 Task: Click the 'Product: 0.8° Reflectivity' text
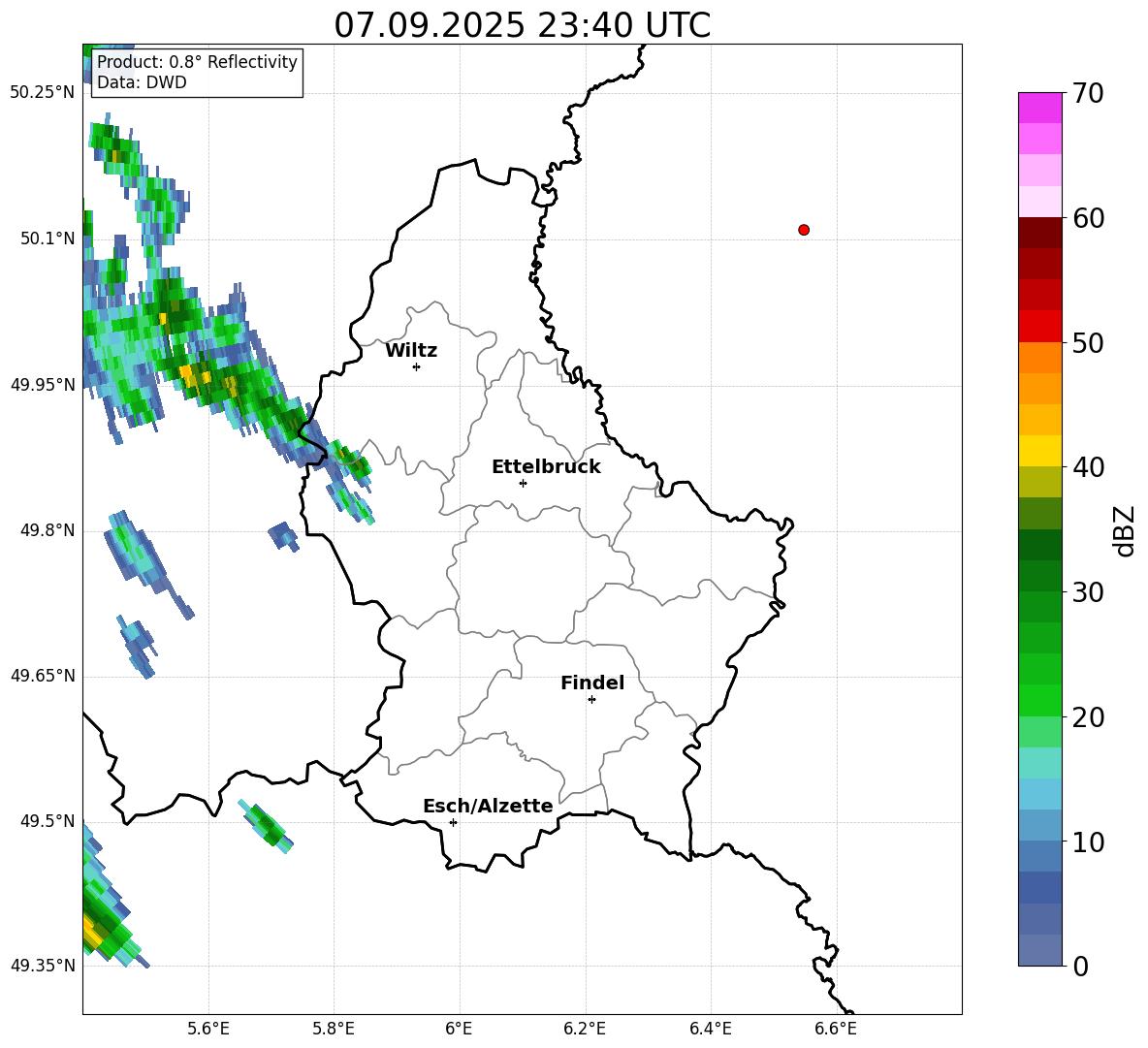[197, 61]
